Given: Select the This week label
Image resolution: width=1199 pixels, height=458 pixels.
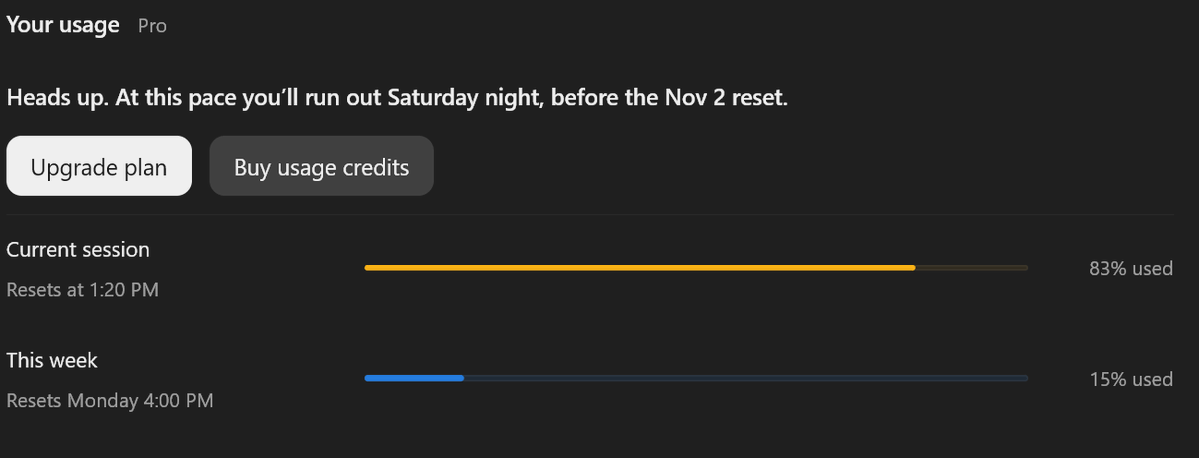Looking at the screenshot, I should coord(52,359).
